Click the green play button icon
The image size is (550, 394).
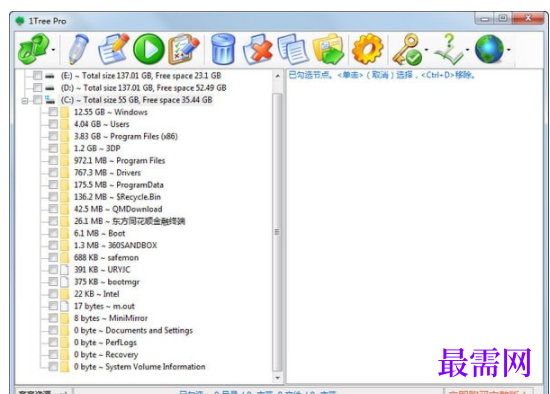click(149, 49)
